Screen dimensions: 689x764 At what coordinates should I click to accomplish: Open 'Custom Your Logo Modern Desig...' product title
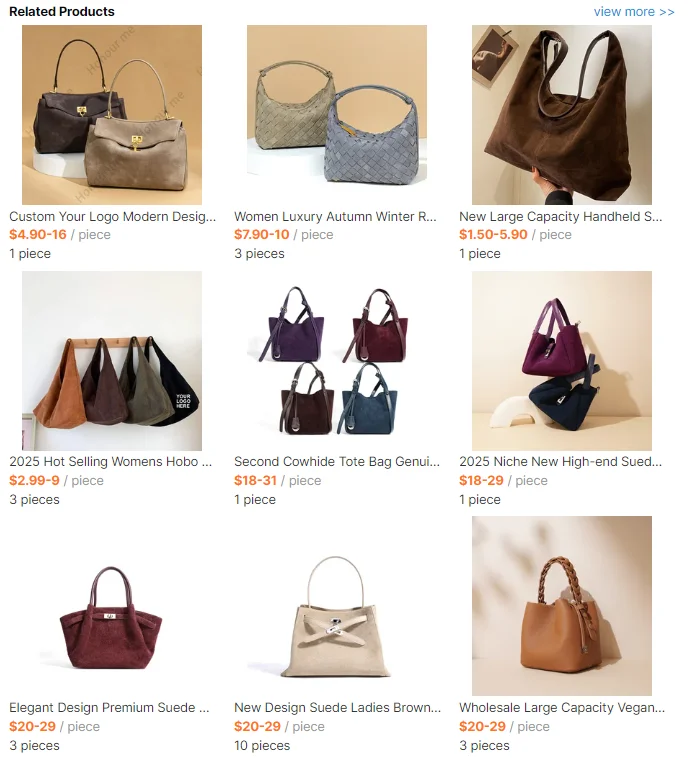[x=113, y=217]
